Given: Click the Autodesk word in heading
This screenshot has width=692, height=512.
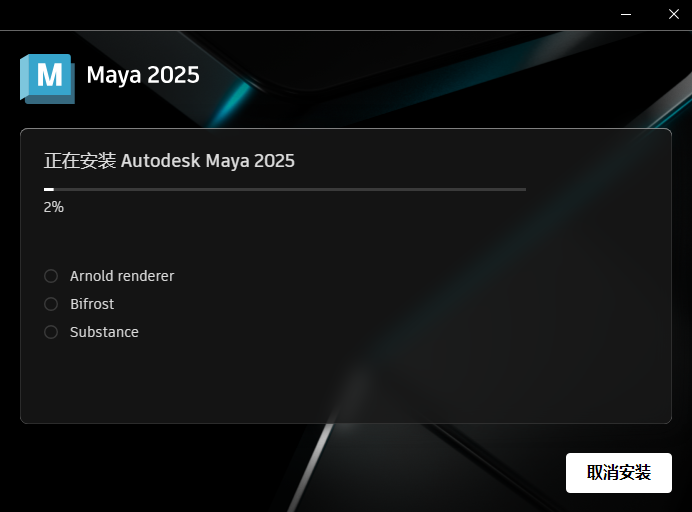Looking at the screenshot, I should pos(160,161).
